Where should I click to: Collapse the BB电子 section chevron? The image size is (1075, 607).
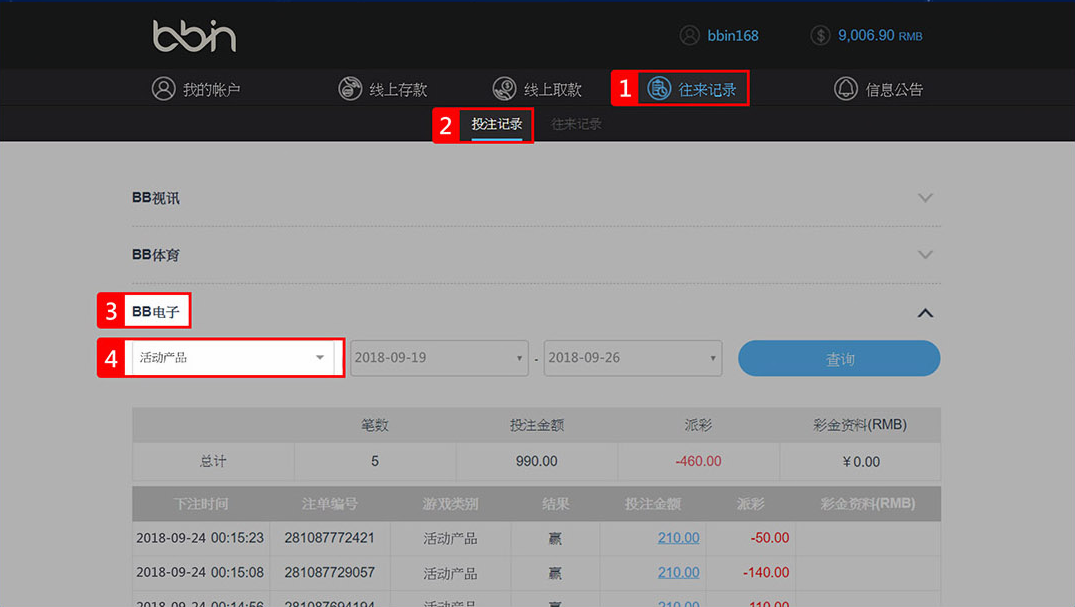925,313
